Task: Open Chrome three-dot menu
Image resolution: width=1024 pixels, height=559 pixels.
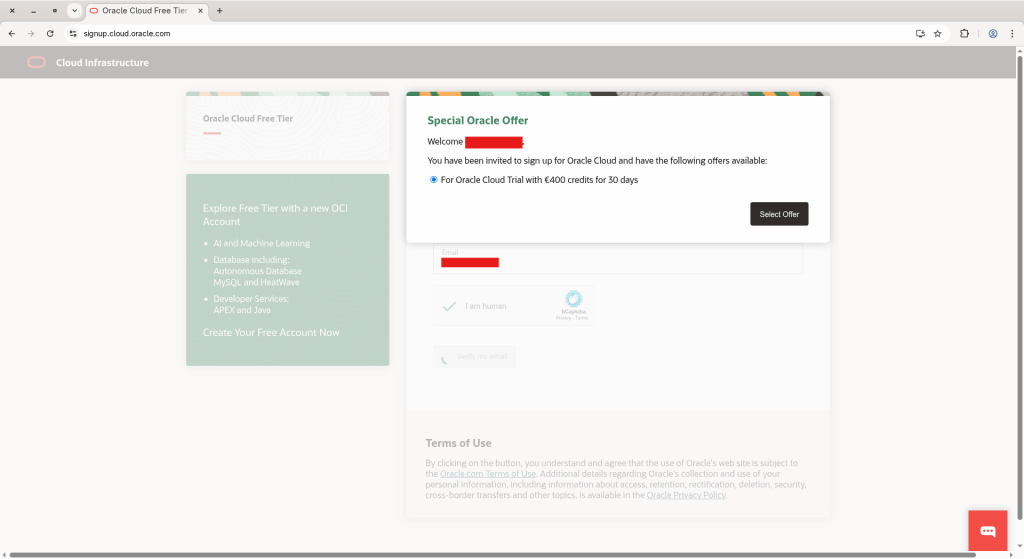Action: pyautogui.click(x=1012, y=33)
